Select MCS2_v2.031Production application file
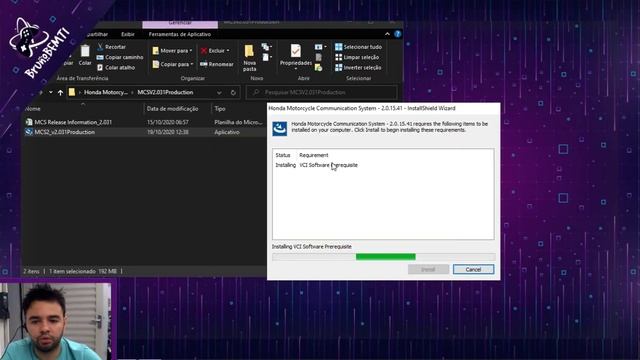The width and height of the screenshot is (640, 360). coord(64,132)
